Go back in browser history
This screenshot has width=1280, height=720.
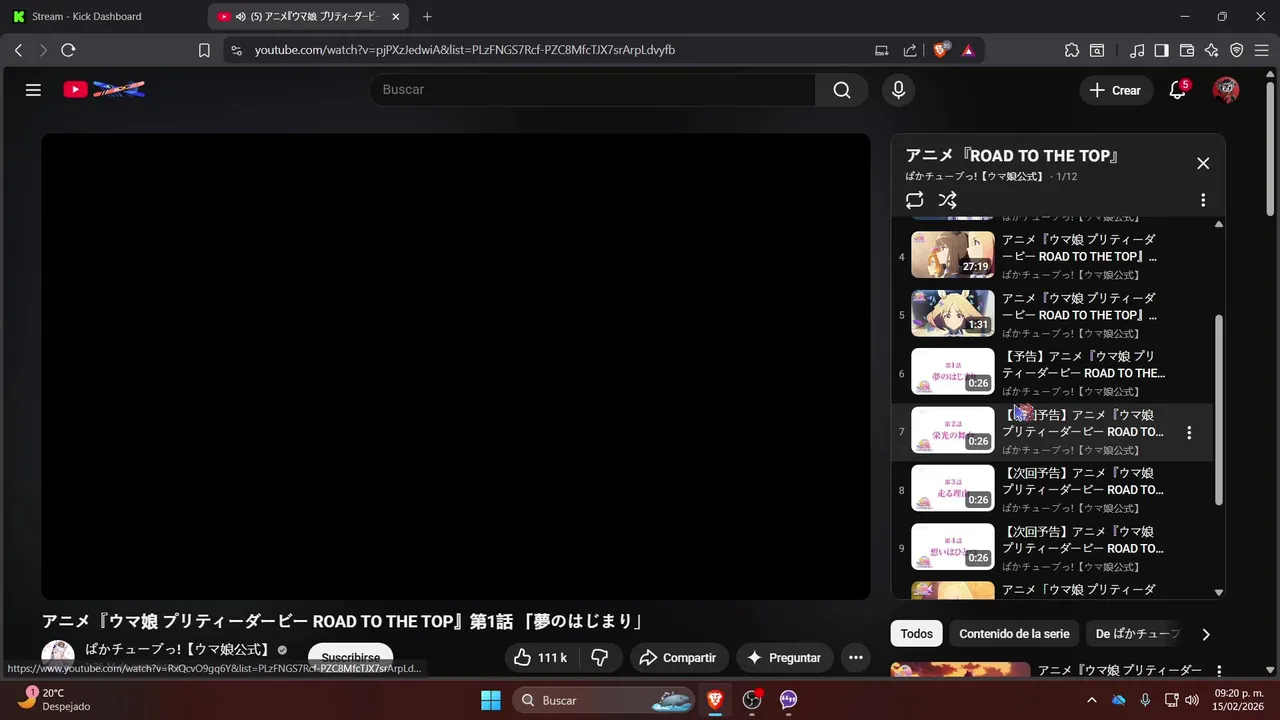(x=18, y=50)
